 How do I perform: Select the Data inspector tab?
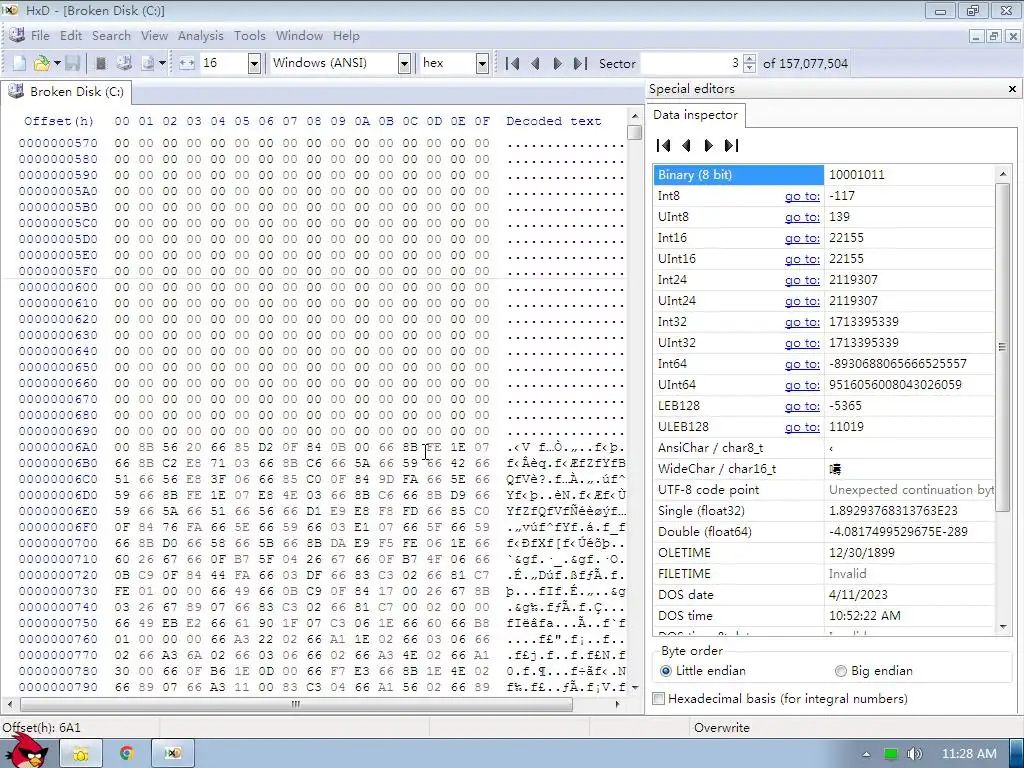(x=696, y=115)
